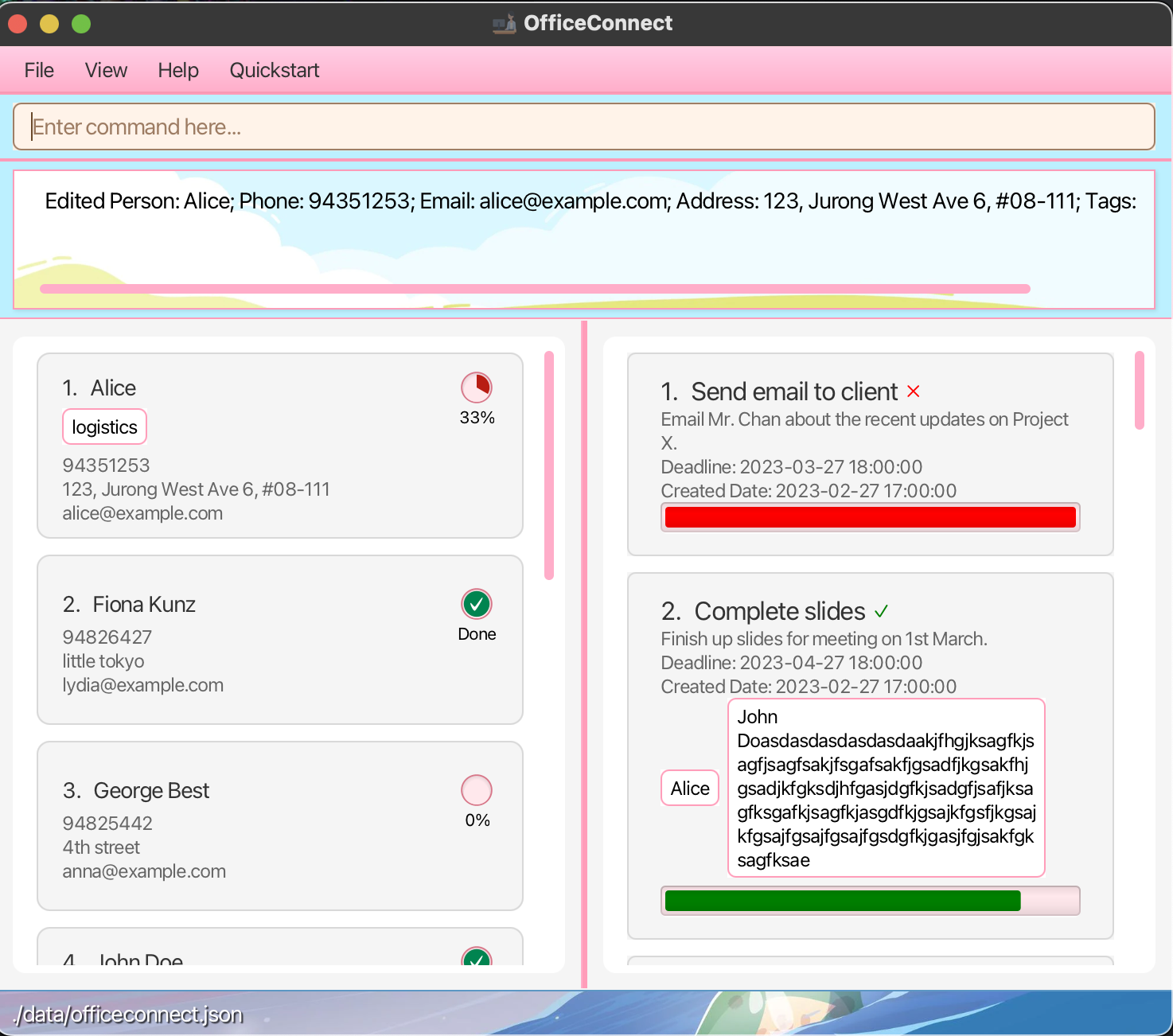Click the 'Edited Person: Alice' result message
This screenshot has height=1036, width=1173.
pos(590,201)
